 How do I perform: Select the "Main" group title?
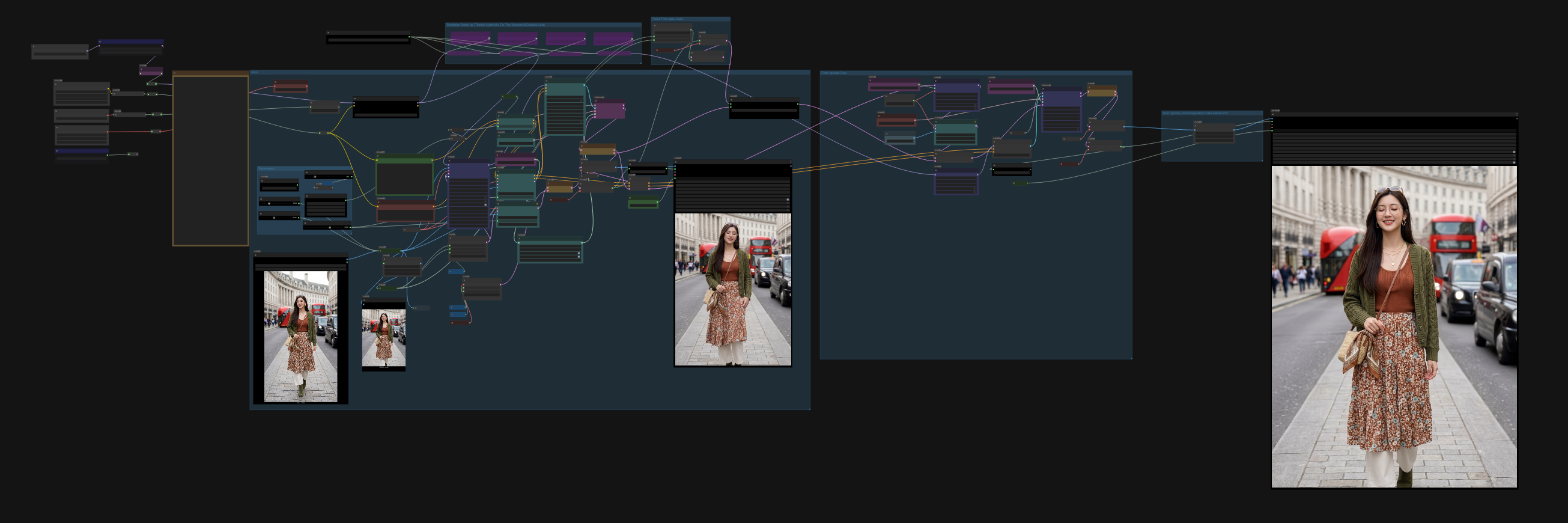pyautogui.click(x=255, y=73)
